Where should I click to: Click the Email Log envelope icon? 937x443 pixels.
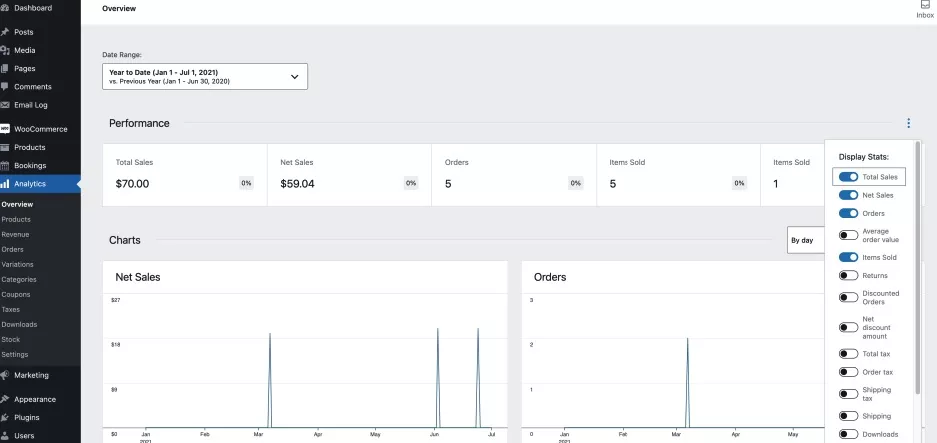pos(4,105)
